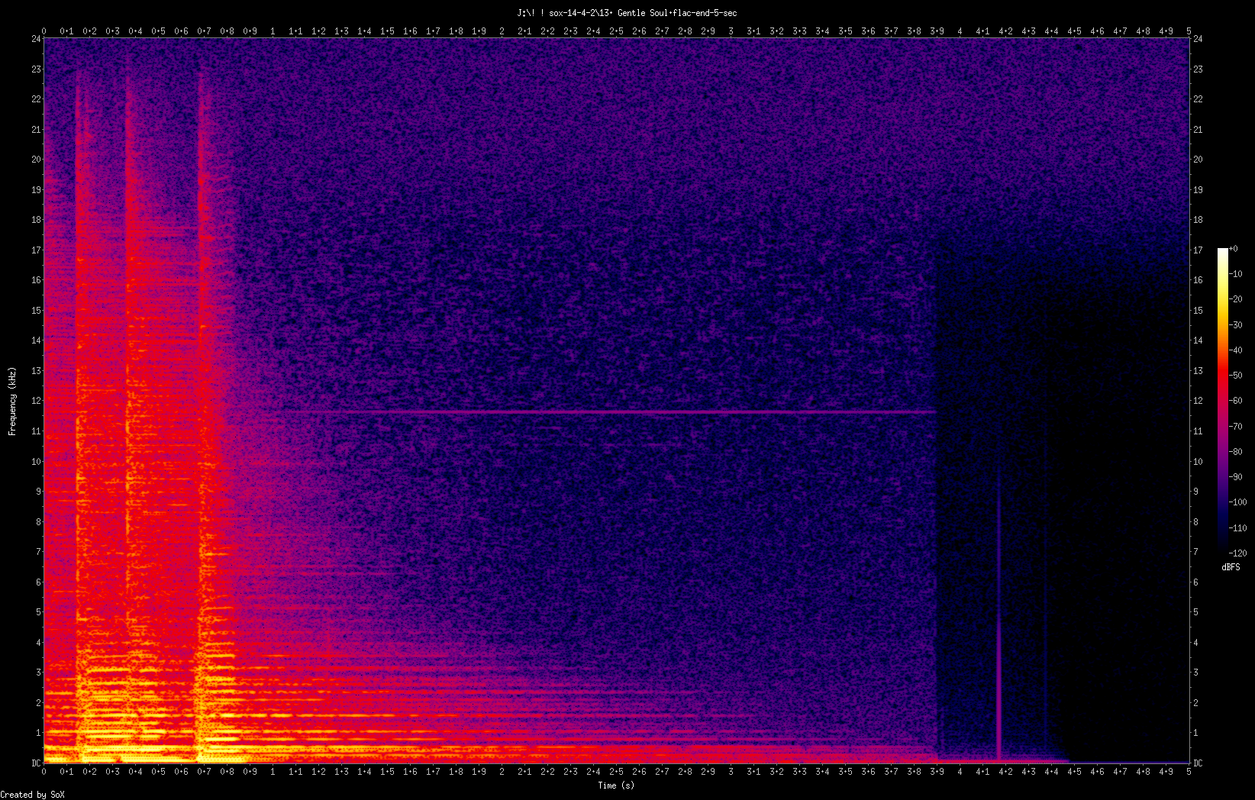Click the '-90' value on the dBFS scale
This screenshot has width=1255, height=800.
pyautogui.click(x=1235, y=476)
